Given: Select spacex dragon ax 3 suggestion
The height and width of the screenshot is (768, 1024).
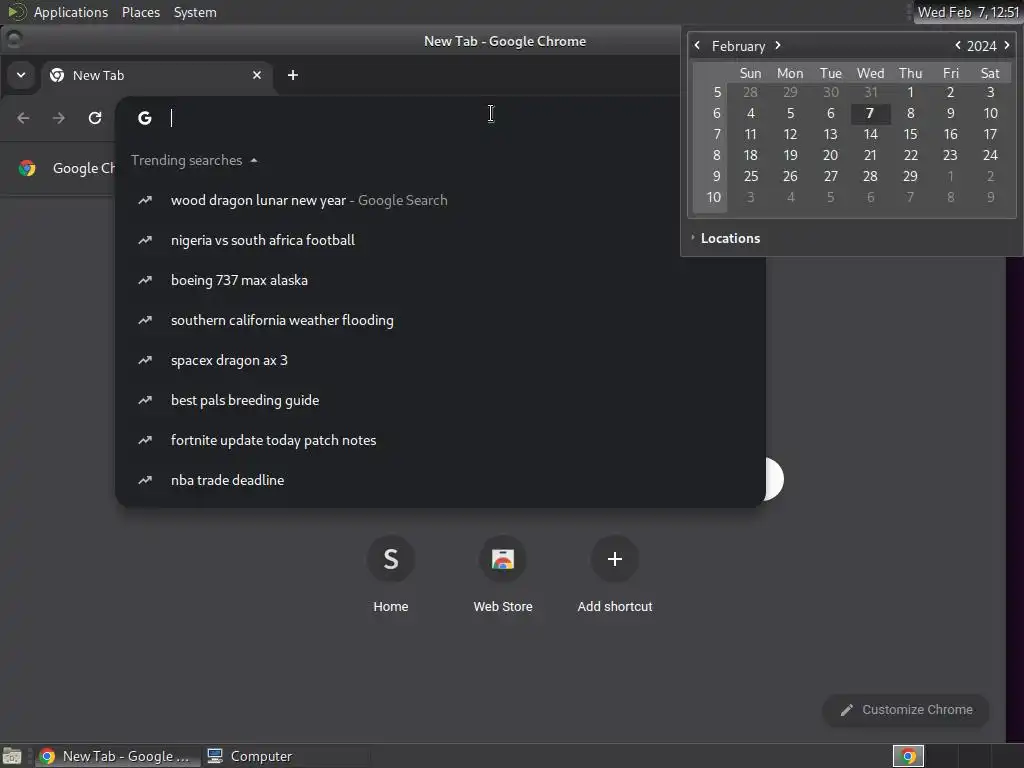Looking at the screenshot, I should tap(440, 360).
